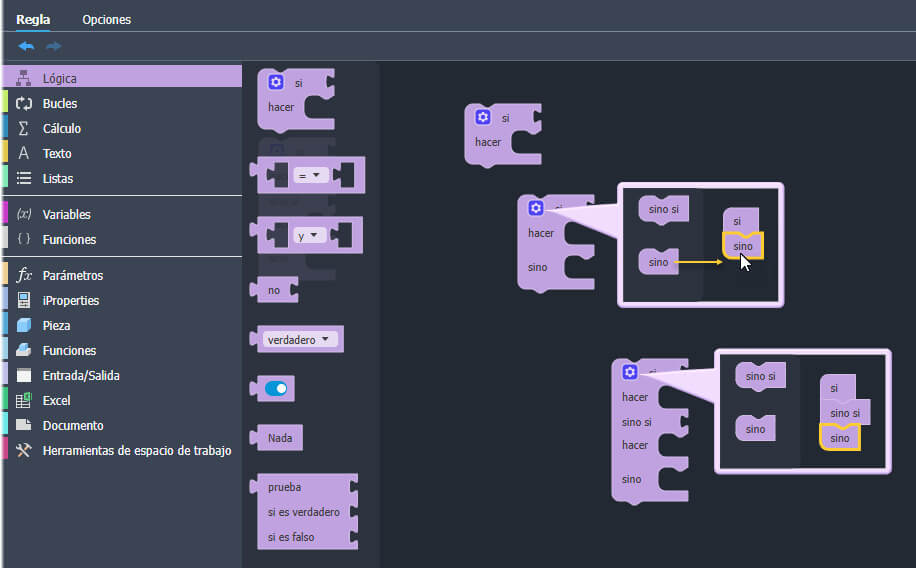The height and width of the screenshot is (568, 916).
Task: Click highlighted 'sino' under 'si' in upper popup
Action: point(743,246)
